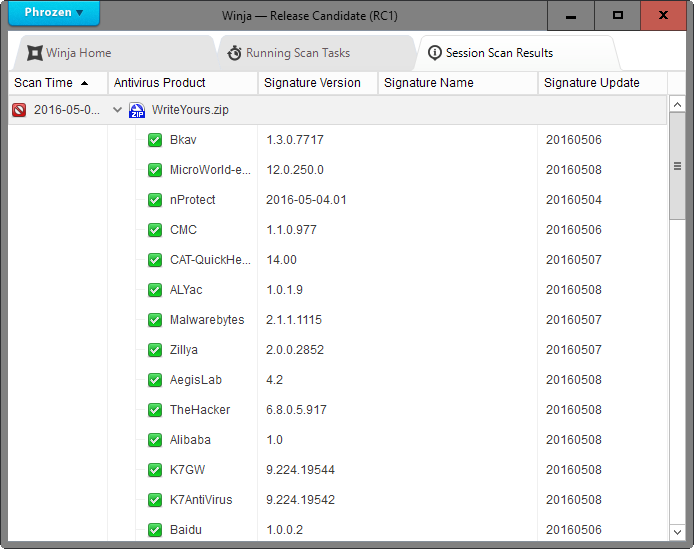694x549 pixels.
Task: Minimize the Winja window
Action: [x=571, y=15]
